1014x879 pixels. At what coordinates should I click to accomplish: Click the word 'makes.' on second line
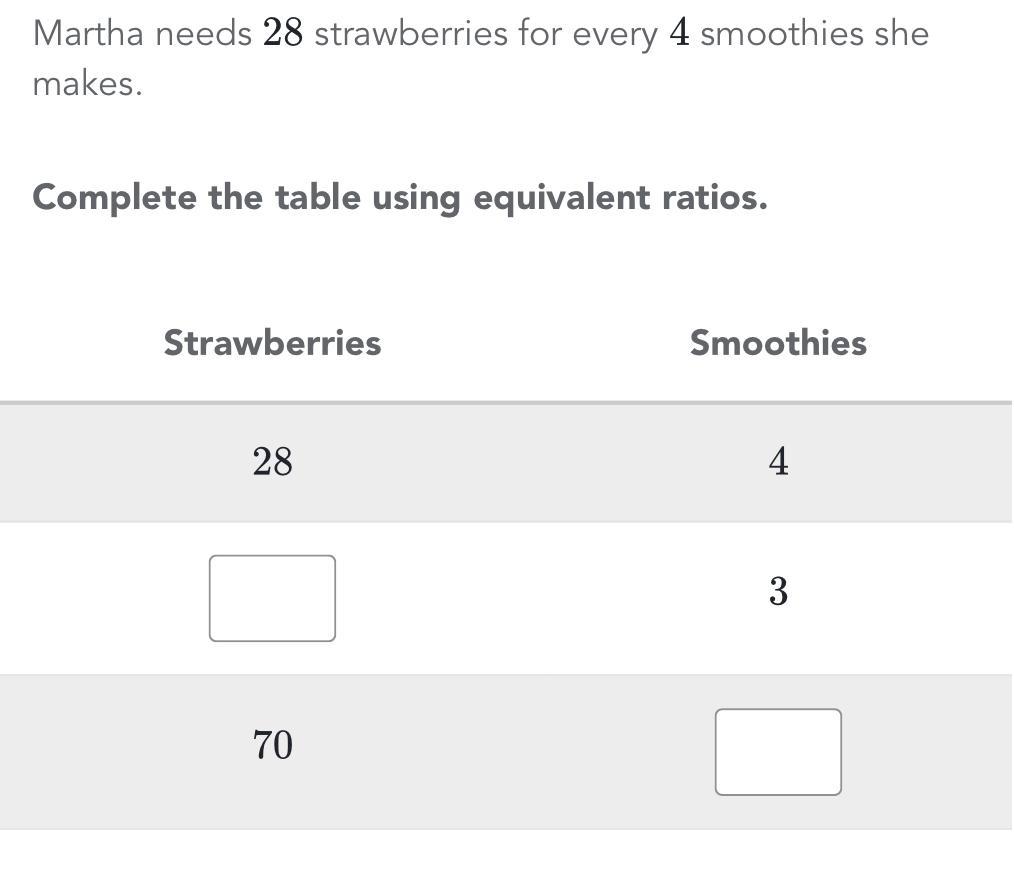tap(88, 85)
